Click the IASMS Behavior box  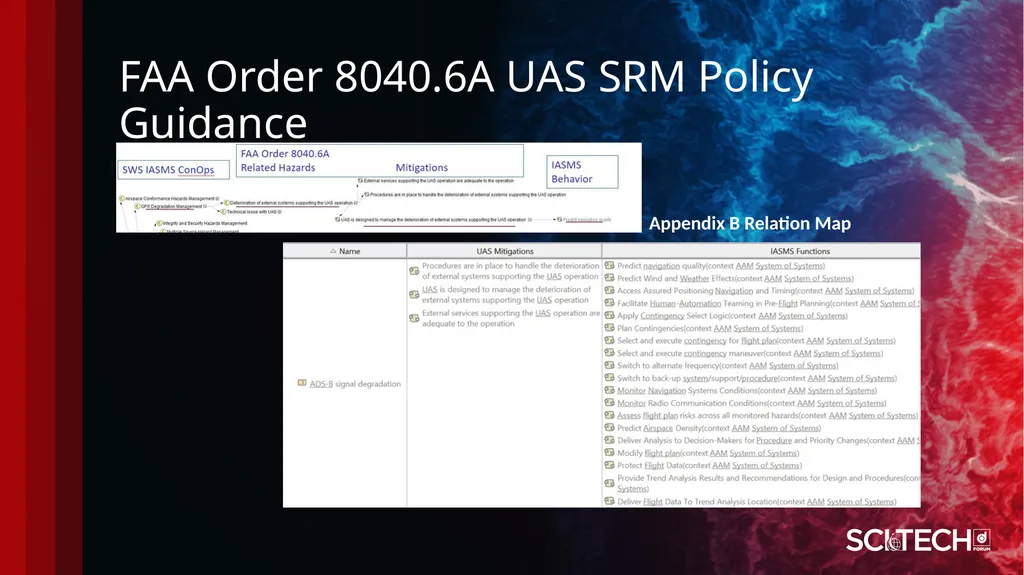point(582,172)
